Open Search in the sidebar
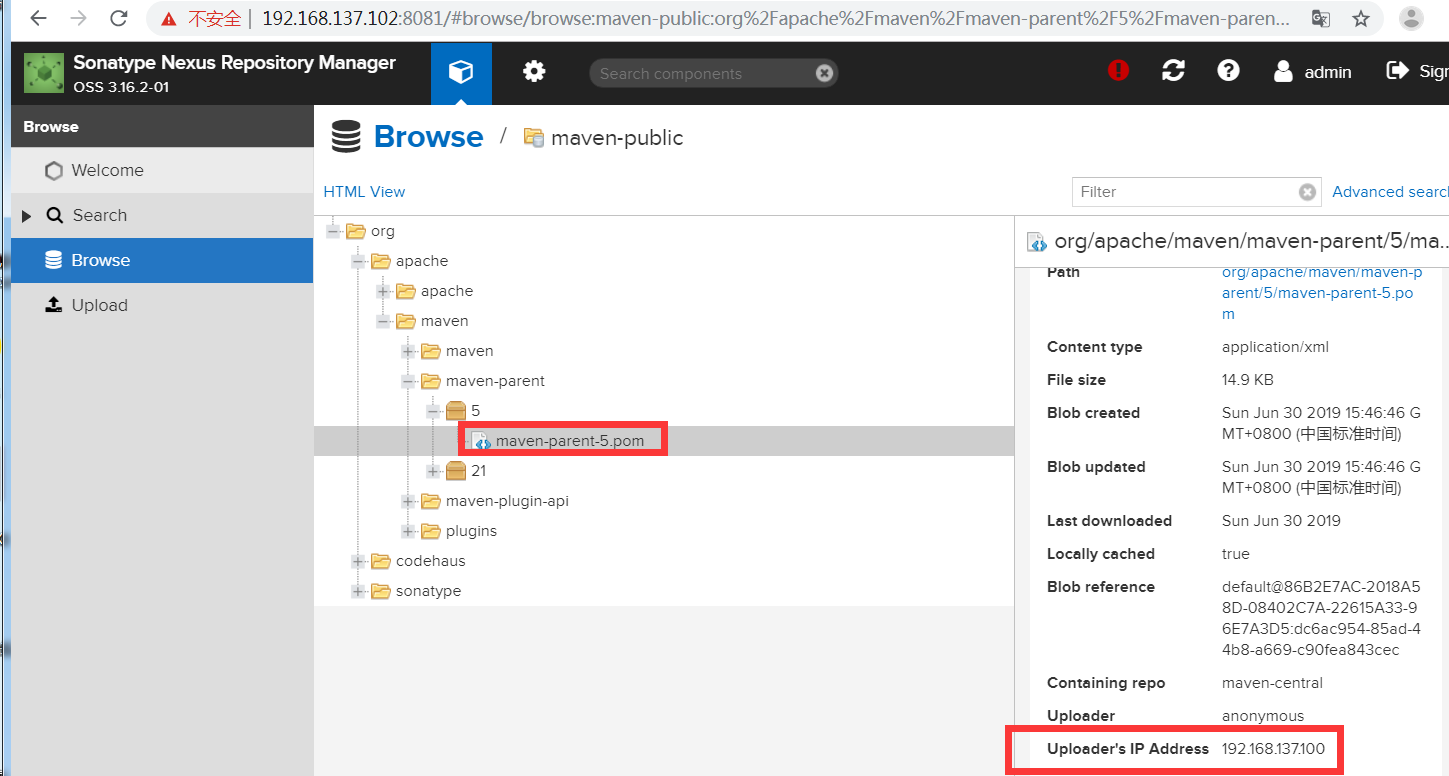Viewport: 1449px width, 776px height. (162, 215)
